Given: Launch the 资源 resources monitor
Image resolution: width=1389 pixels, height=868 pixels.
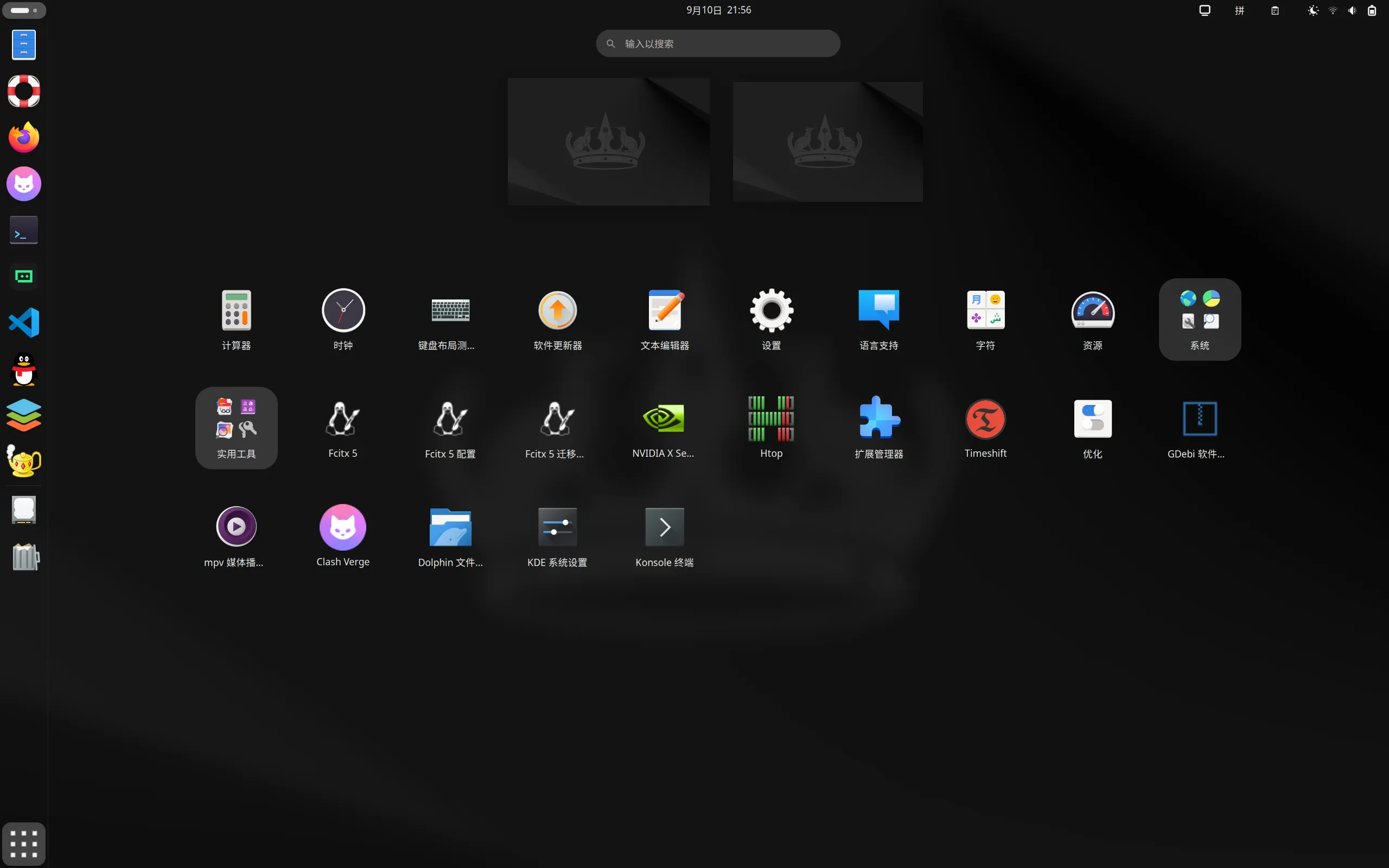Looking at the screenshot, I should click(1093, 319).
